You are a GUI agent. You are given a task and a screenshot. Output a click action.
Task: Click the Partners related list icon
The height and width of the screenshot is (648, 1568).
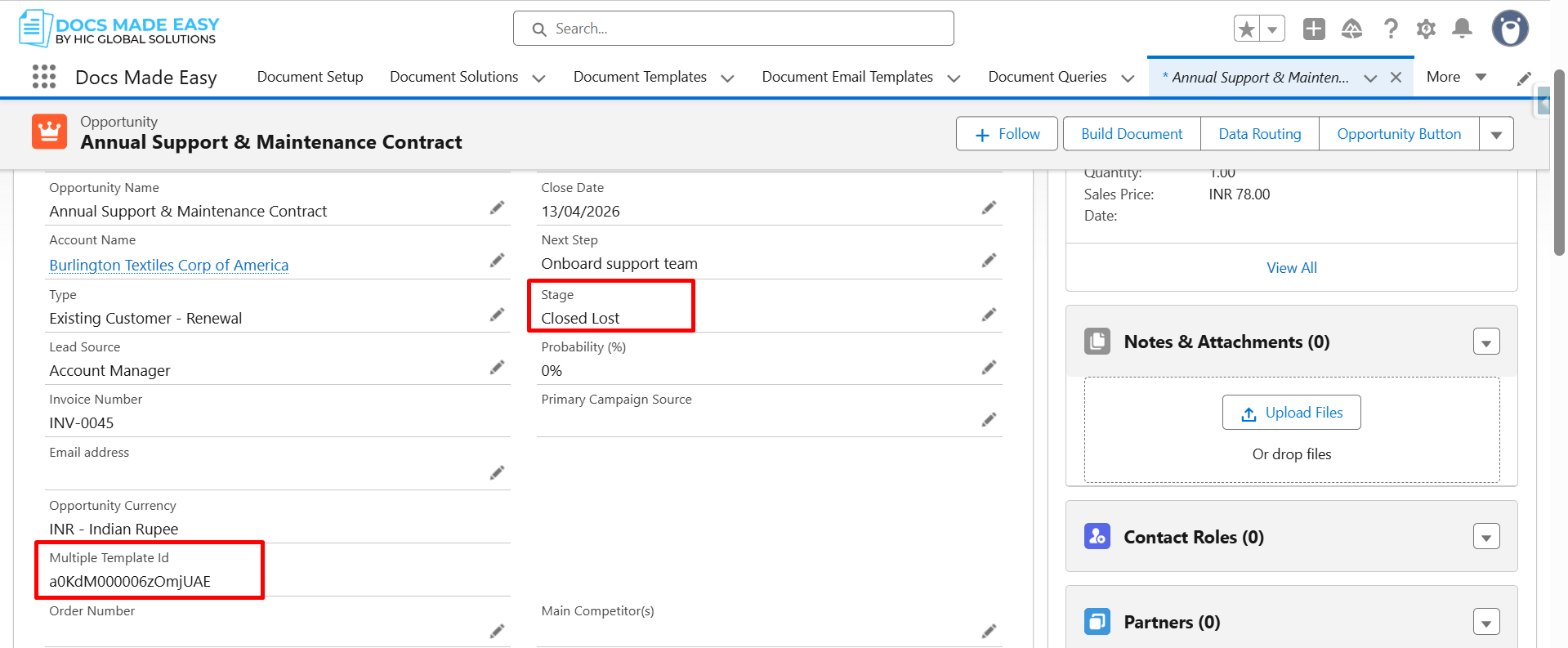pos(1097,622)
